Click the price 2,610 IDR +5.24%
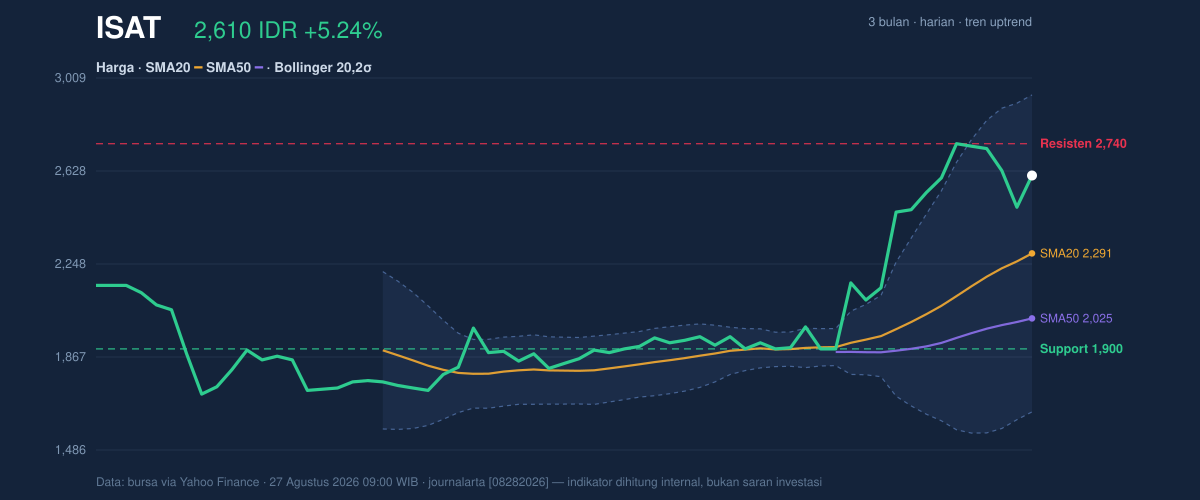The image size is (1200, 500). coord(288,31)
